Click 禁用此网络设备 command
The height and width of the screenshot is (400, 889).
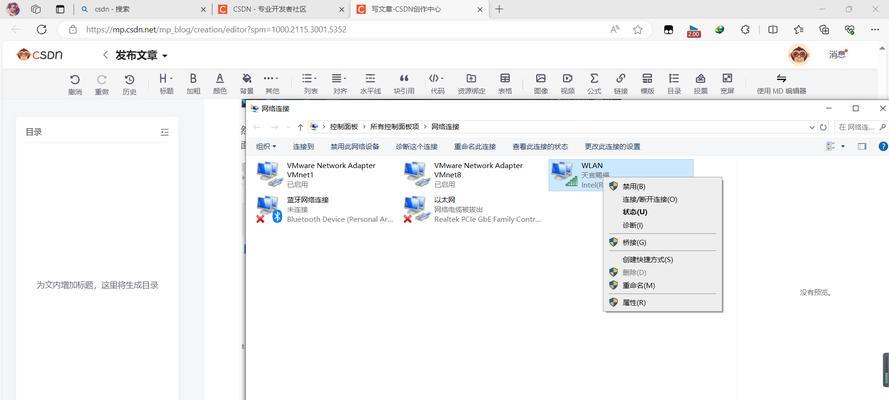point(355,147)
